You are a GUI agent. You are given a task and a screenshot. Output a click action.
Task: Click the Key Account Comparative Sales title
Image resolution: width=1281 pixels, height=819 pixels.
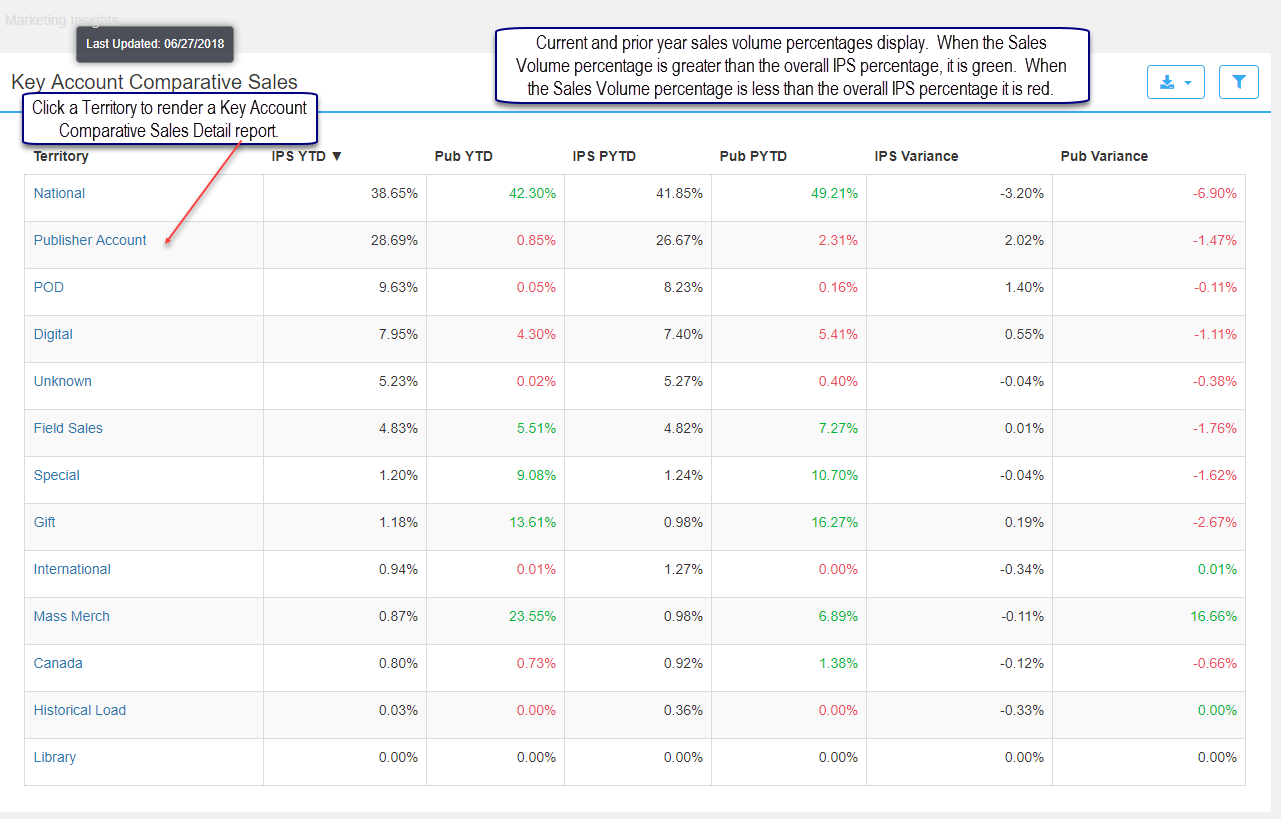[154, 82]
